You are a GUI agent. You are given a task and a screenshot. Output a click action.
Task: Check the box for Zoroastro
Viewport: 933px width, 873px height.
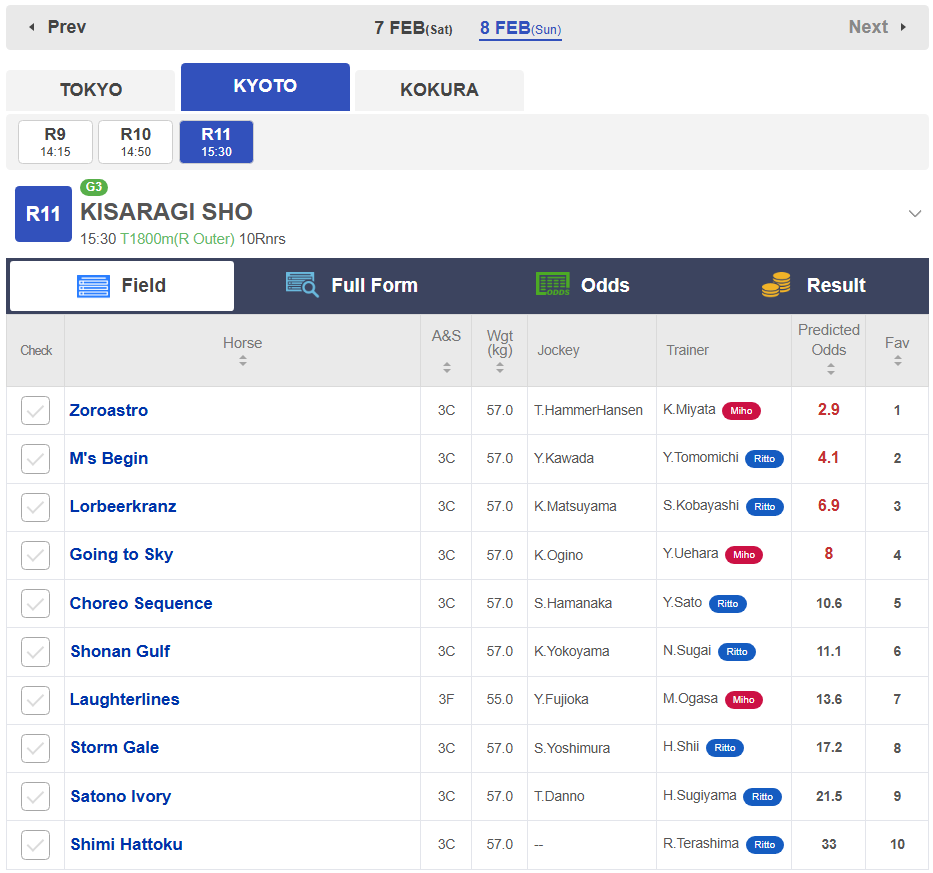35,411
